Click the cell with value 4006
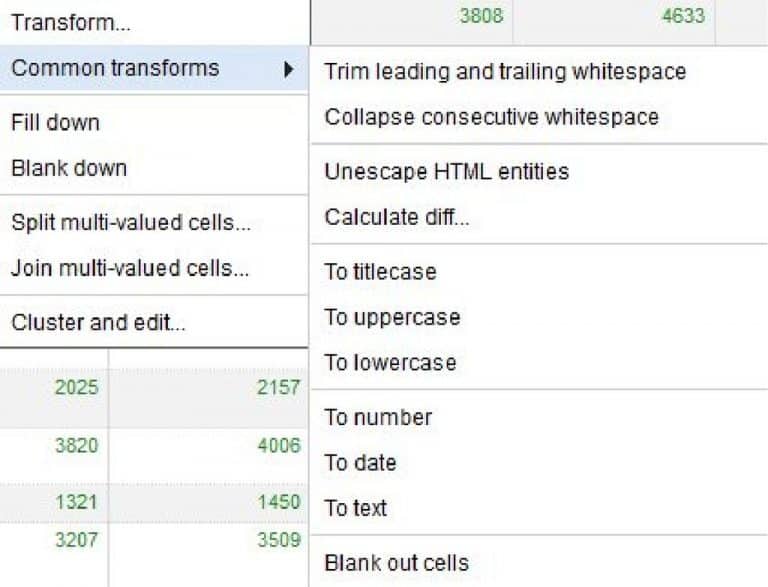This screenshot has height=587, width=768. (278, 446)
